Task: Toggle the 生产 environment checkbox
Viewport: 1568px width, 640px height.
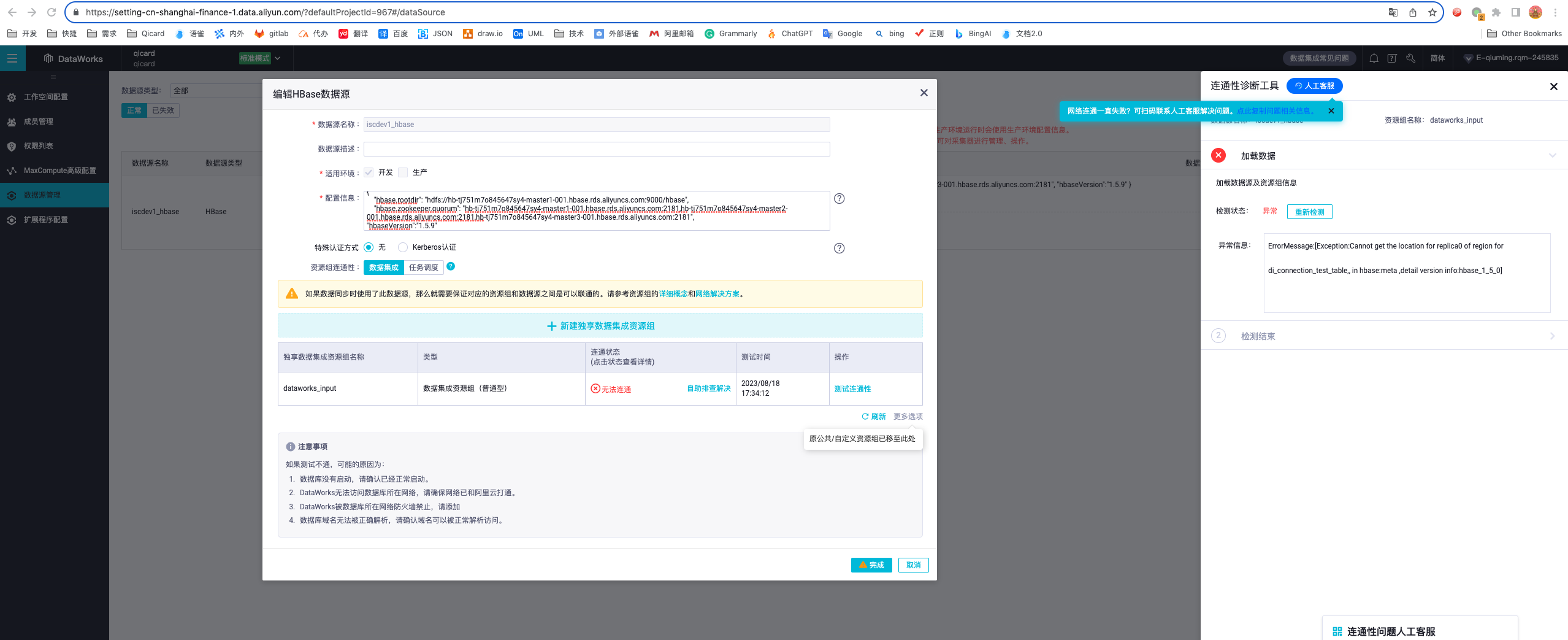Action: (x=403, y=172)
